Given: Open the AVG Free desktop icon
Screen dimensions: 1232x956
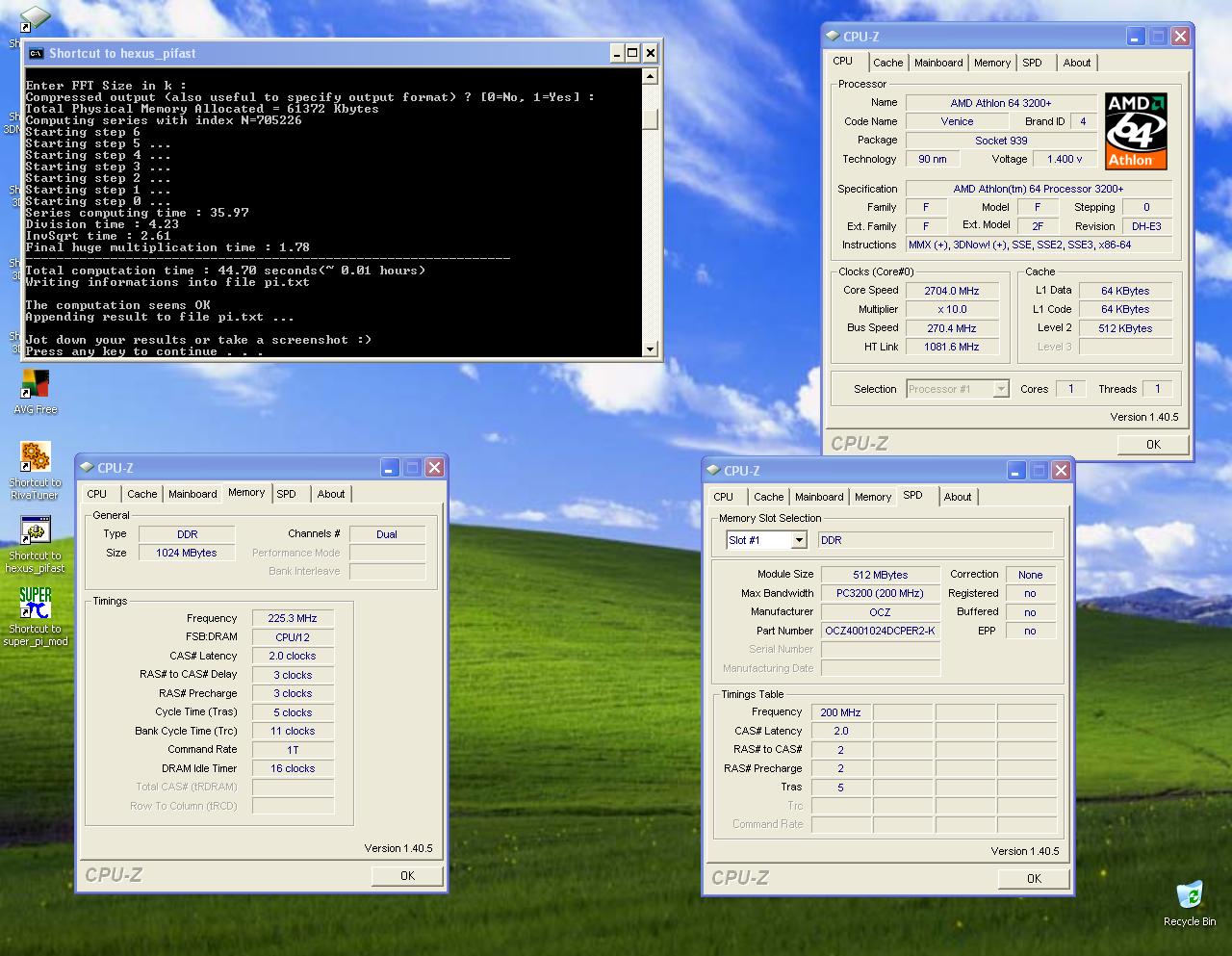Looking at the screenshot, I should [35, 393].
